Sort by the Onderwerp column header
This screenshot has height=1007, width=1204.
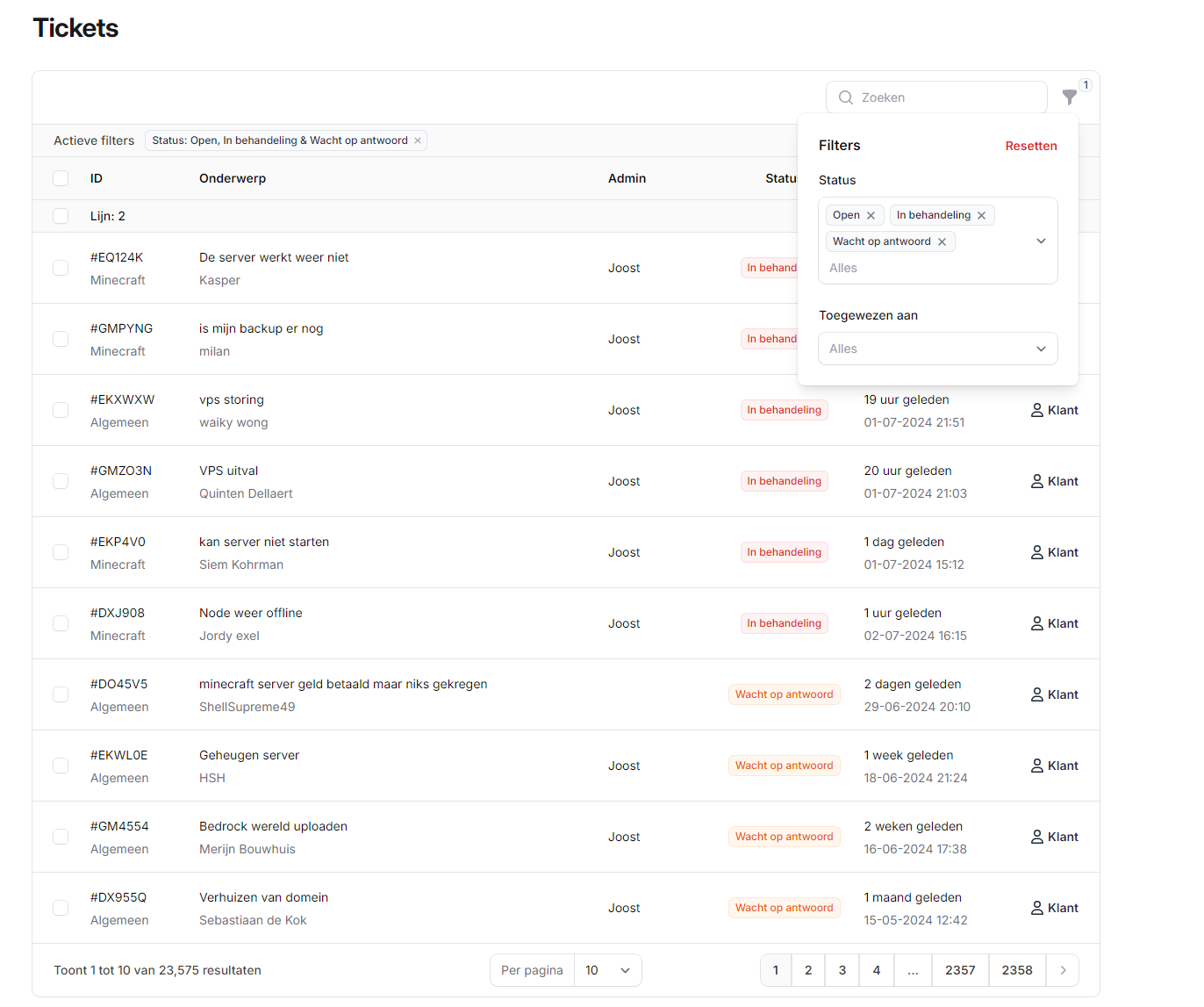tap(233, 178)
